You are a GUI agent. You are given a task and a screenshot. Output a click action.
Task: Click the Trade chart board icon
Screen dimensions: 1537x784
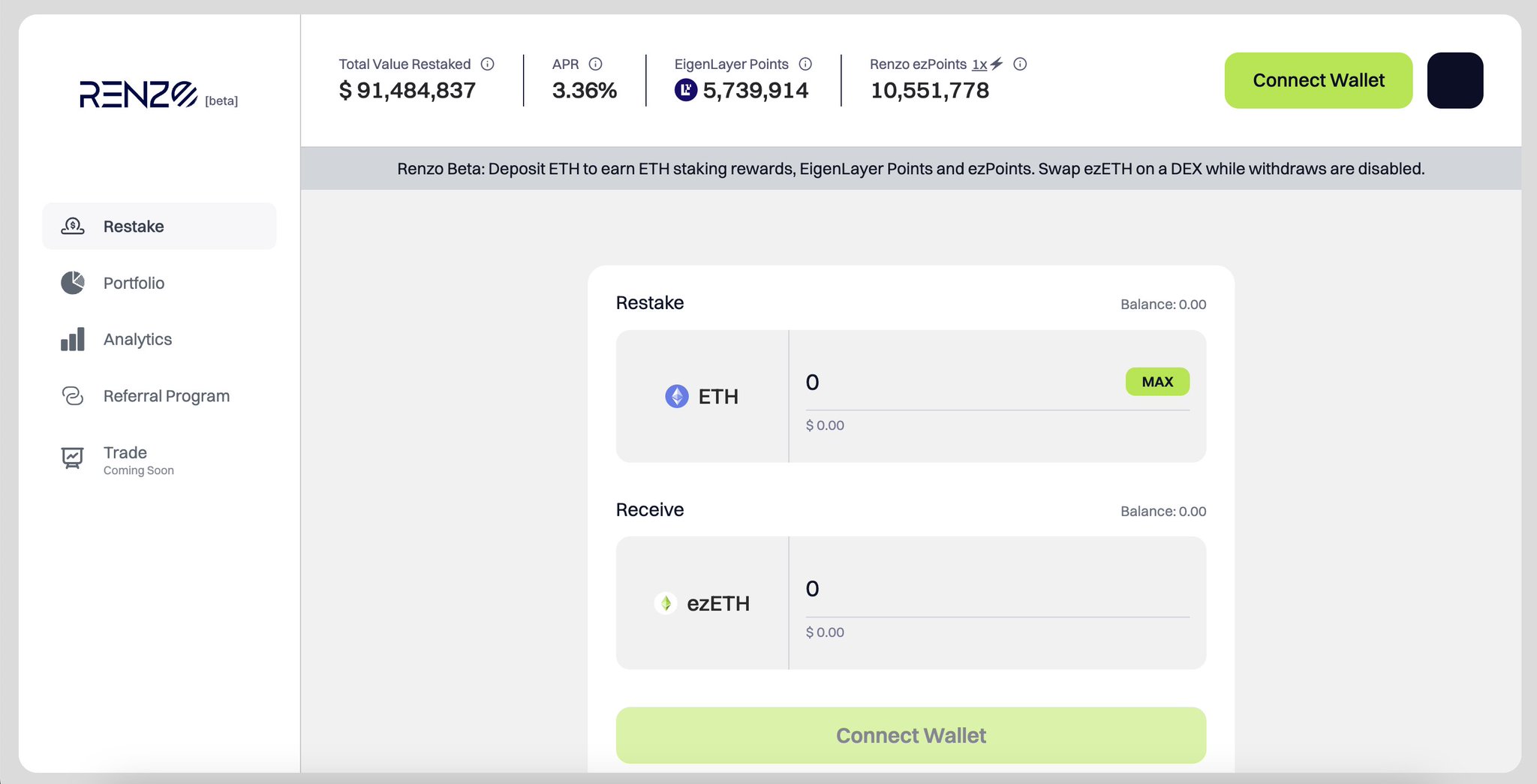tap(72, 458)
